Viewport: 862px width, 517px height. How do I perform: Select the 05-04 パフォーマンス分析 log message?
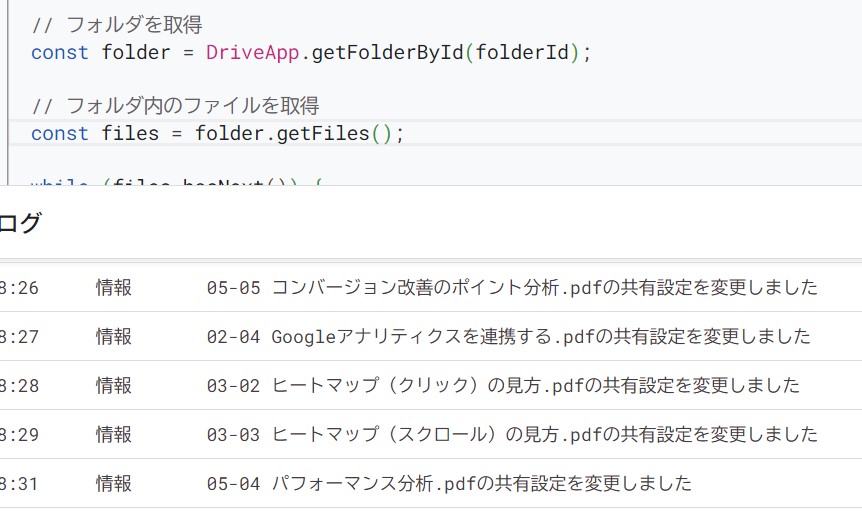click(x=449, y=484)
